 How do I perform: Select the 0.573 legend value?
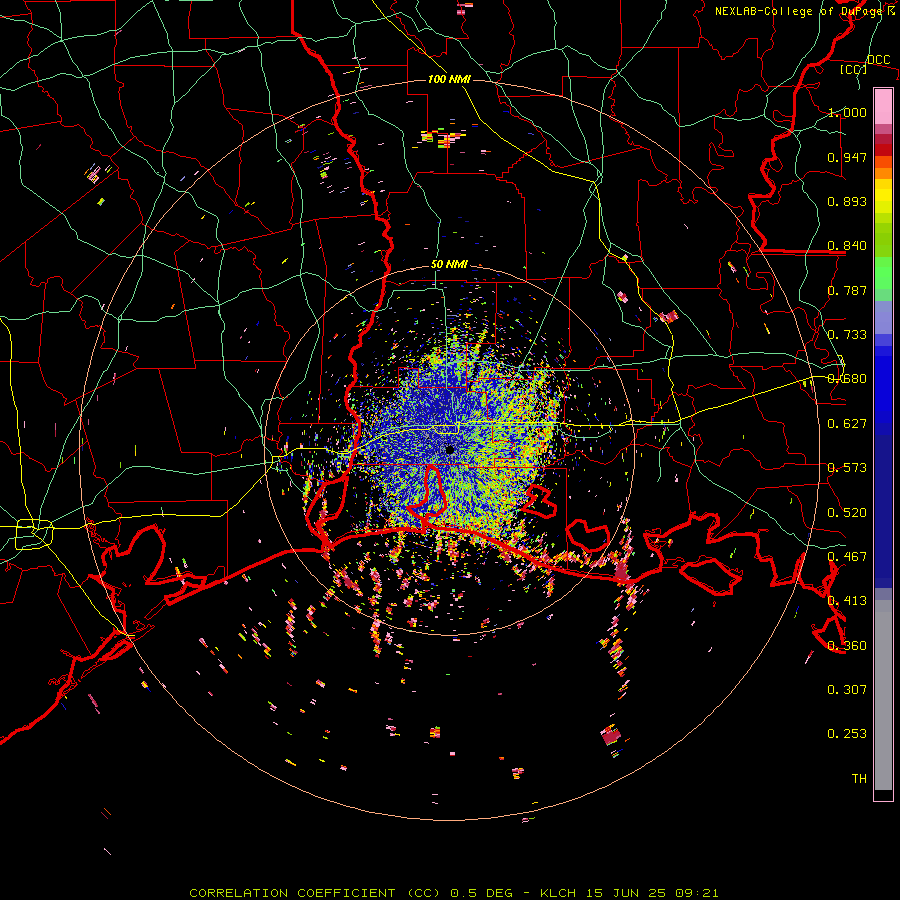point(847,468)
